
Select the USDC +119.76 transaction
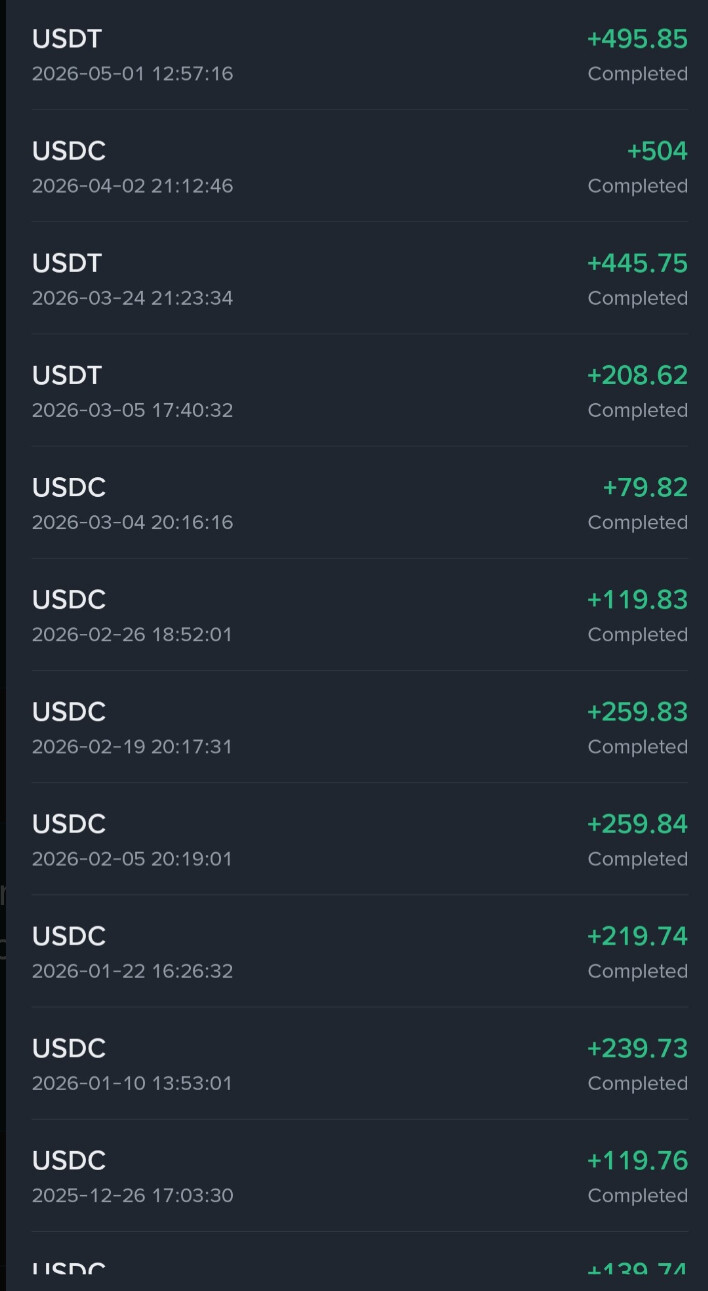pyautogui.click(x=360, y=1174)
